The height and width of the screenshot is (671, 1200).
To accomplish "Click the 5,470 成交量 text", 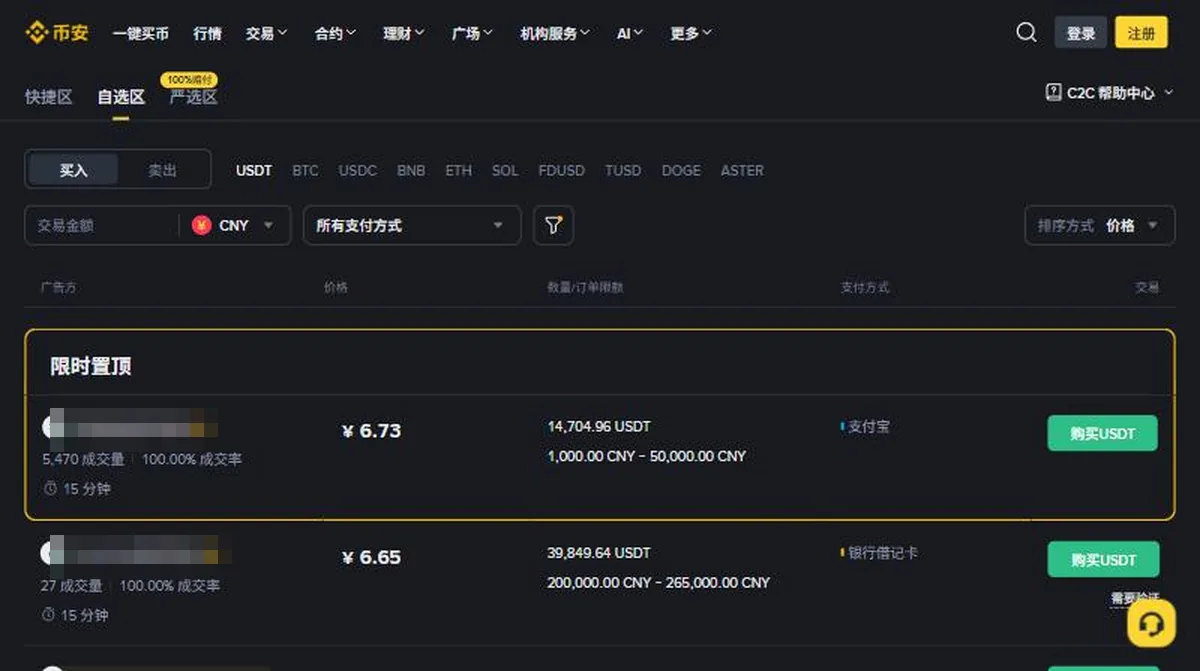I will tap(83, 459).
